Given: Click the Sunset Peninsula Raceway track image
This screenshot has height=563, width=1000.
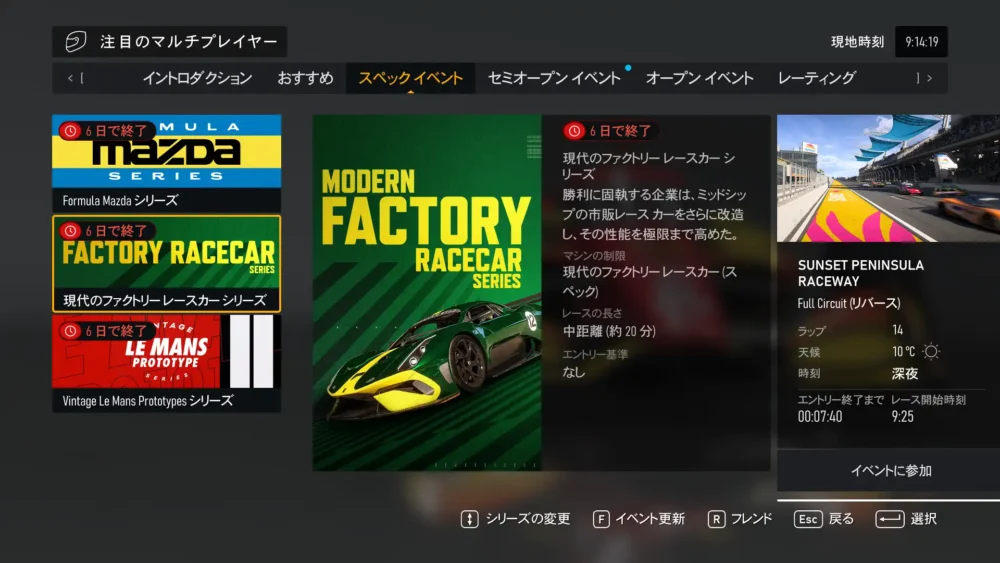Looking at the screenshot, I should point(888,178).
